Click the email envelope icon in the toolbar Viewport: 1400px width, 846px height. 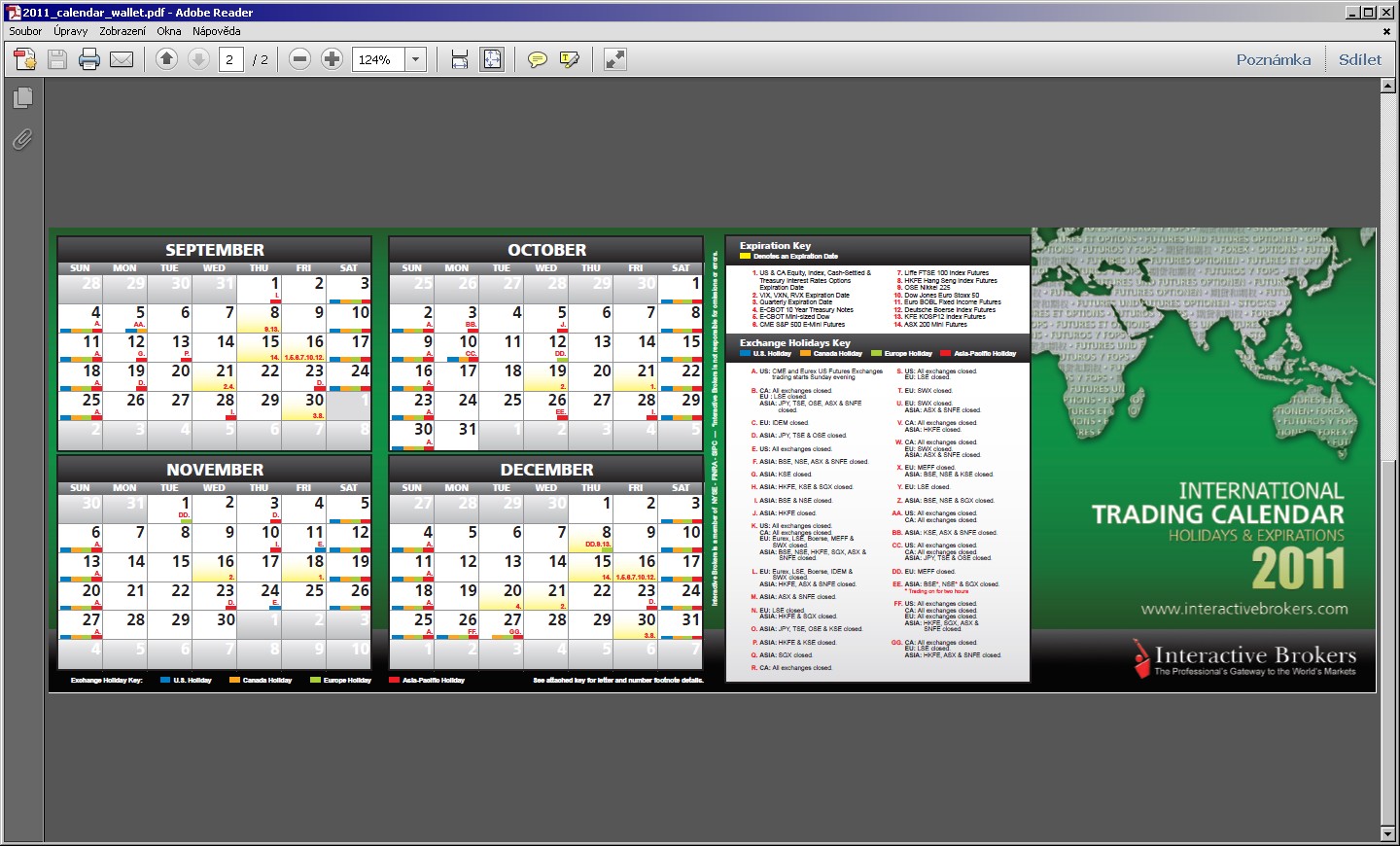[122, 59]
